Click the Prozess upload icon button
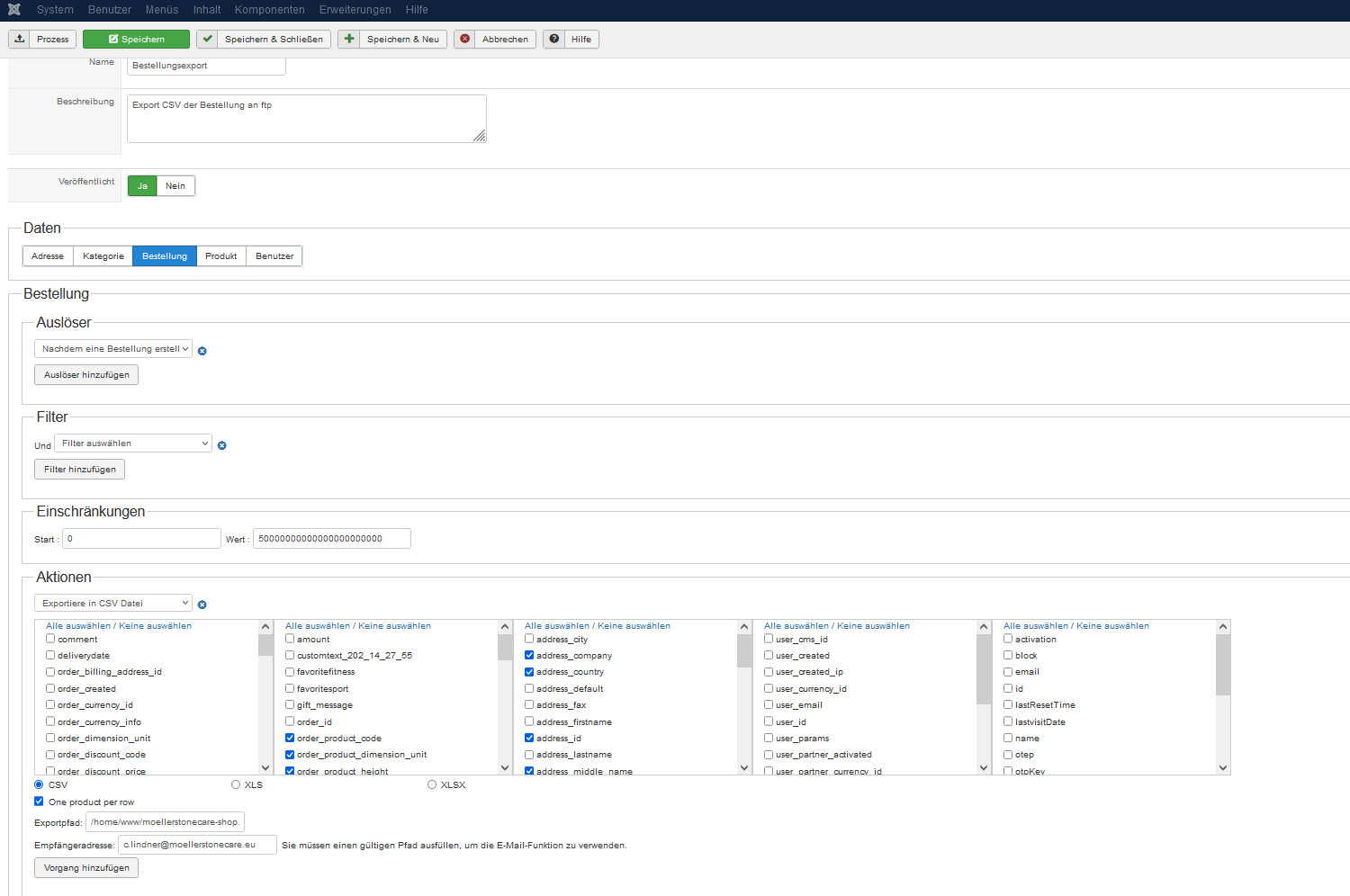Screen dimensions: 1350x896 point(20,40)
